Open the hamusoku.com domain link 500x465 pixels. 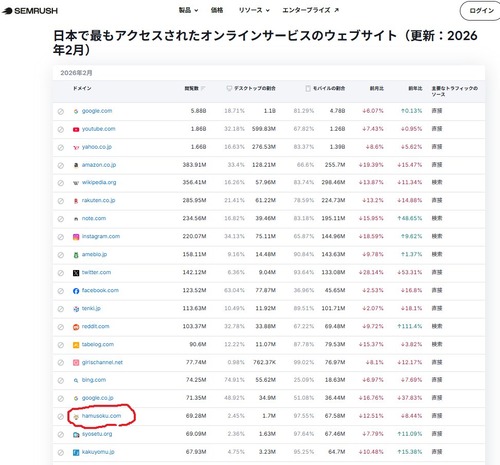pyautogui.click(x=101, y=416)
